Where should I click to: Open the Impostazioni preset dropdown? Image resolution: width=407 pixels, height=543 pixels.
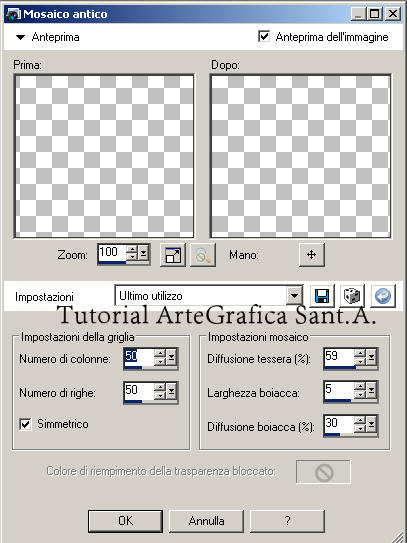tap(294, 296)
